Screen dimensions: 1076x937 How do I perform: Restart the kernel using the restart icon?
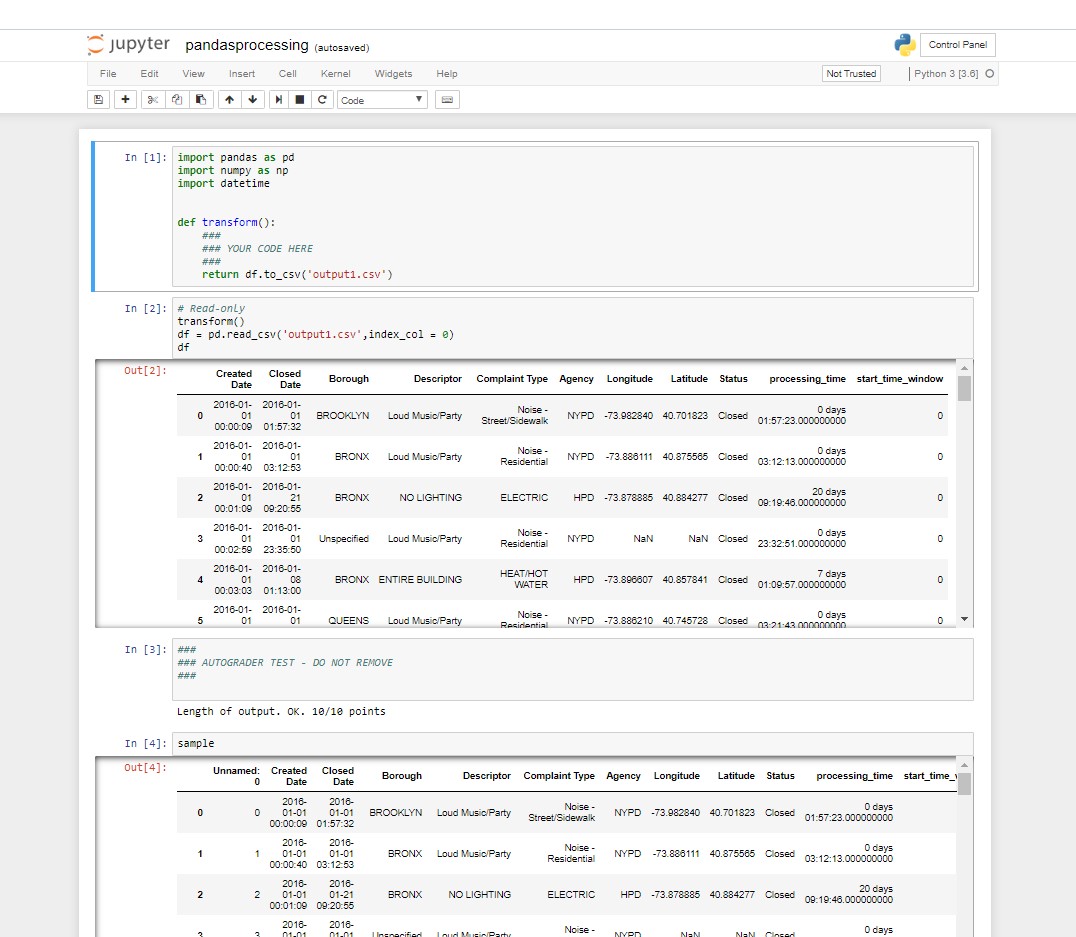click(322, 99)
